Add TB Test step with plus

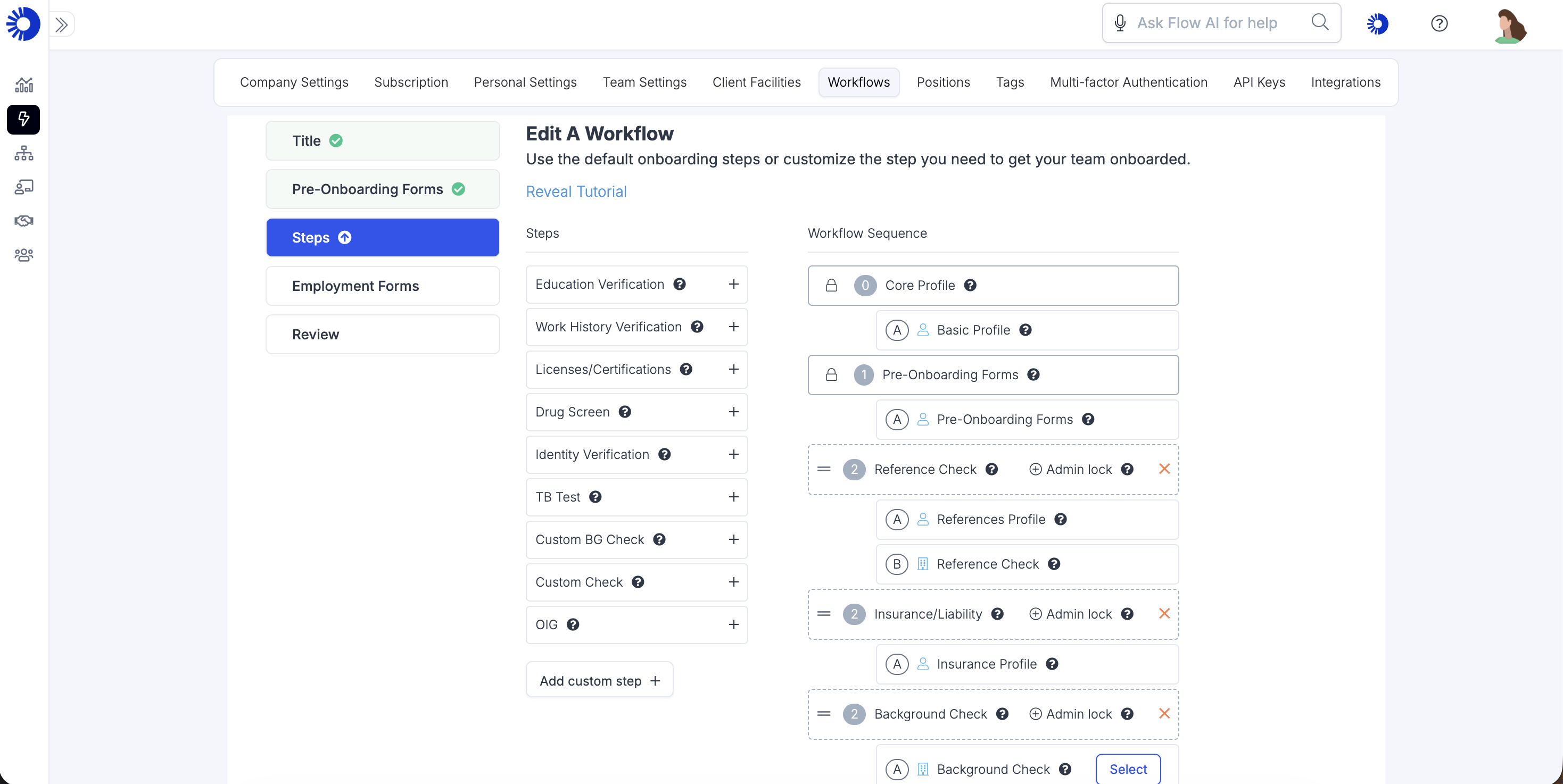coord(733,497)
